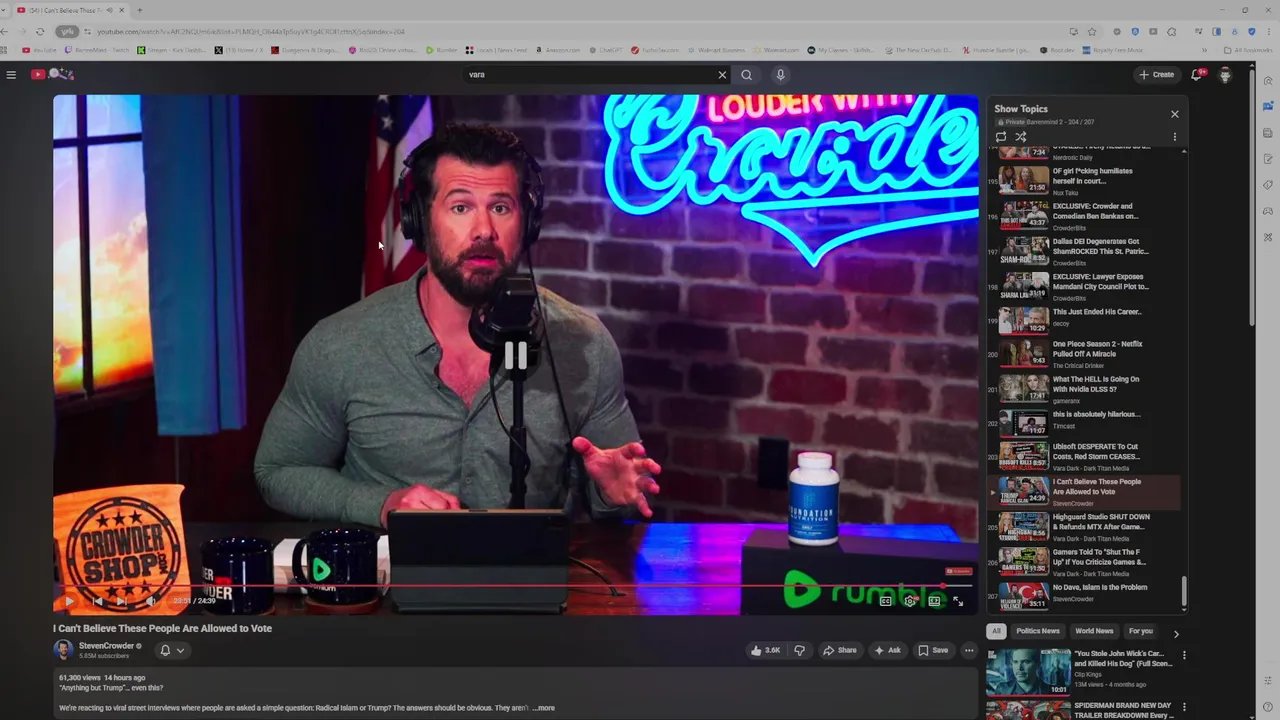Play 'EXCLUSIVE: Crowder and Comedian Ben Bankas' item
Screen dimensions: 1280x720
[x=1085, y=215]
